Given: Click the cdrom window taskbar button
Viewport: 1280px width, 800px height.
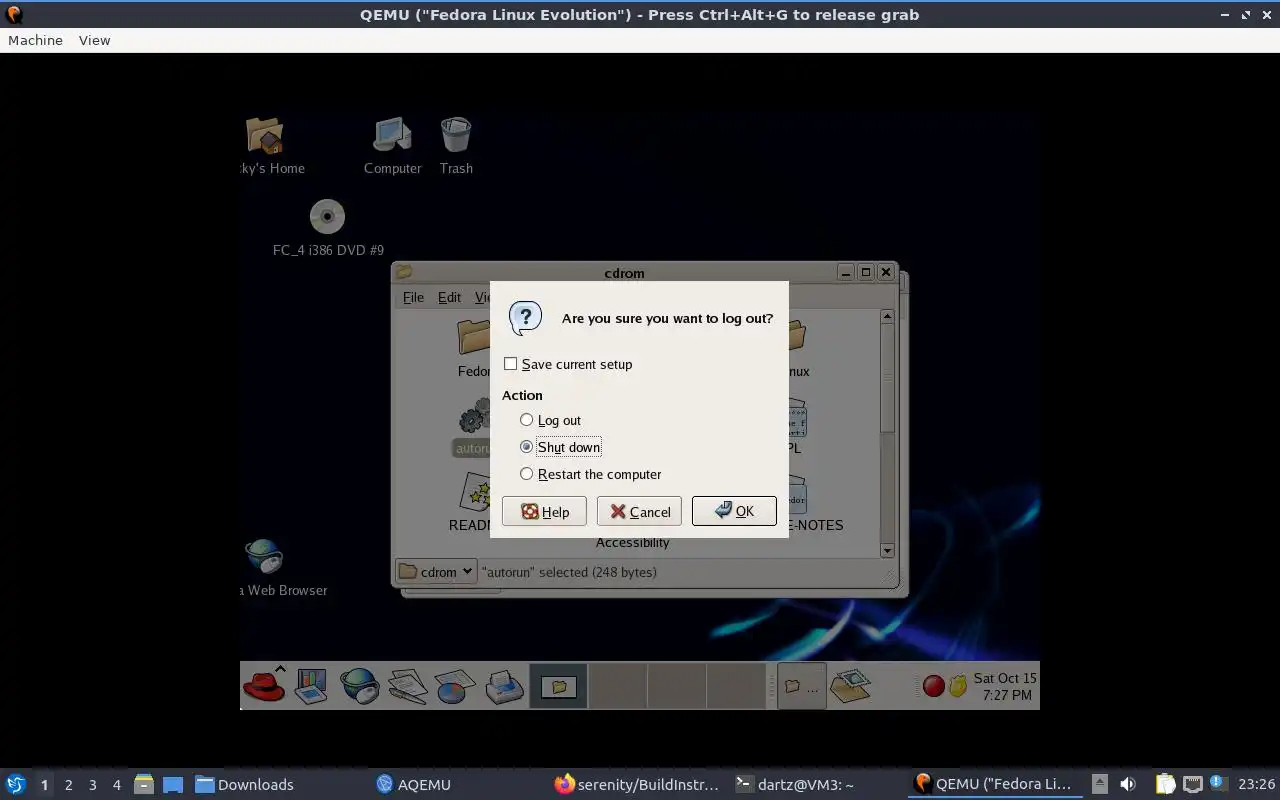Looking at the screenshot, I should (802, 686).
